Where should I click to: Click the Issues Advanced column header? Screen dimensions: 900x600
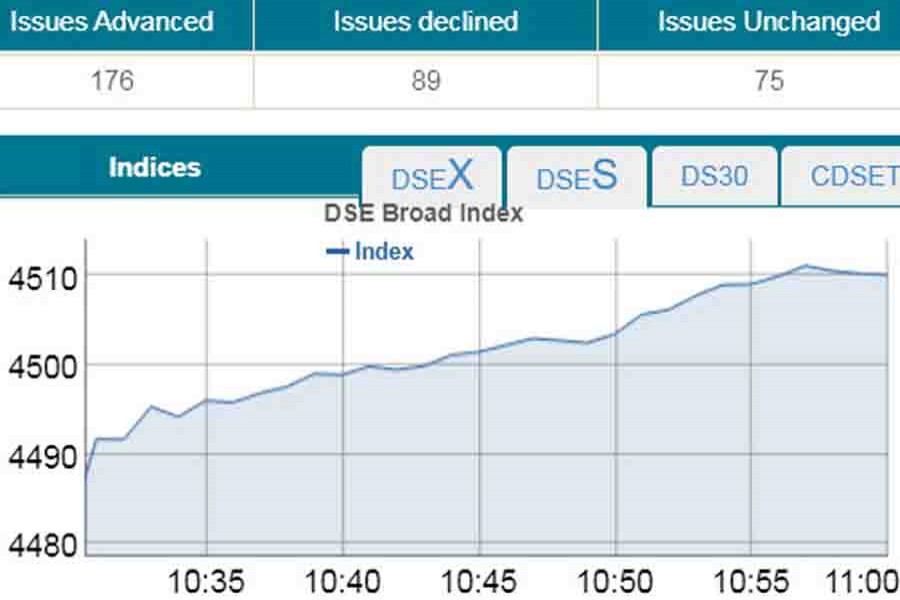[x=111, y=22]
